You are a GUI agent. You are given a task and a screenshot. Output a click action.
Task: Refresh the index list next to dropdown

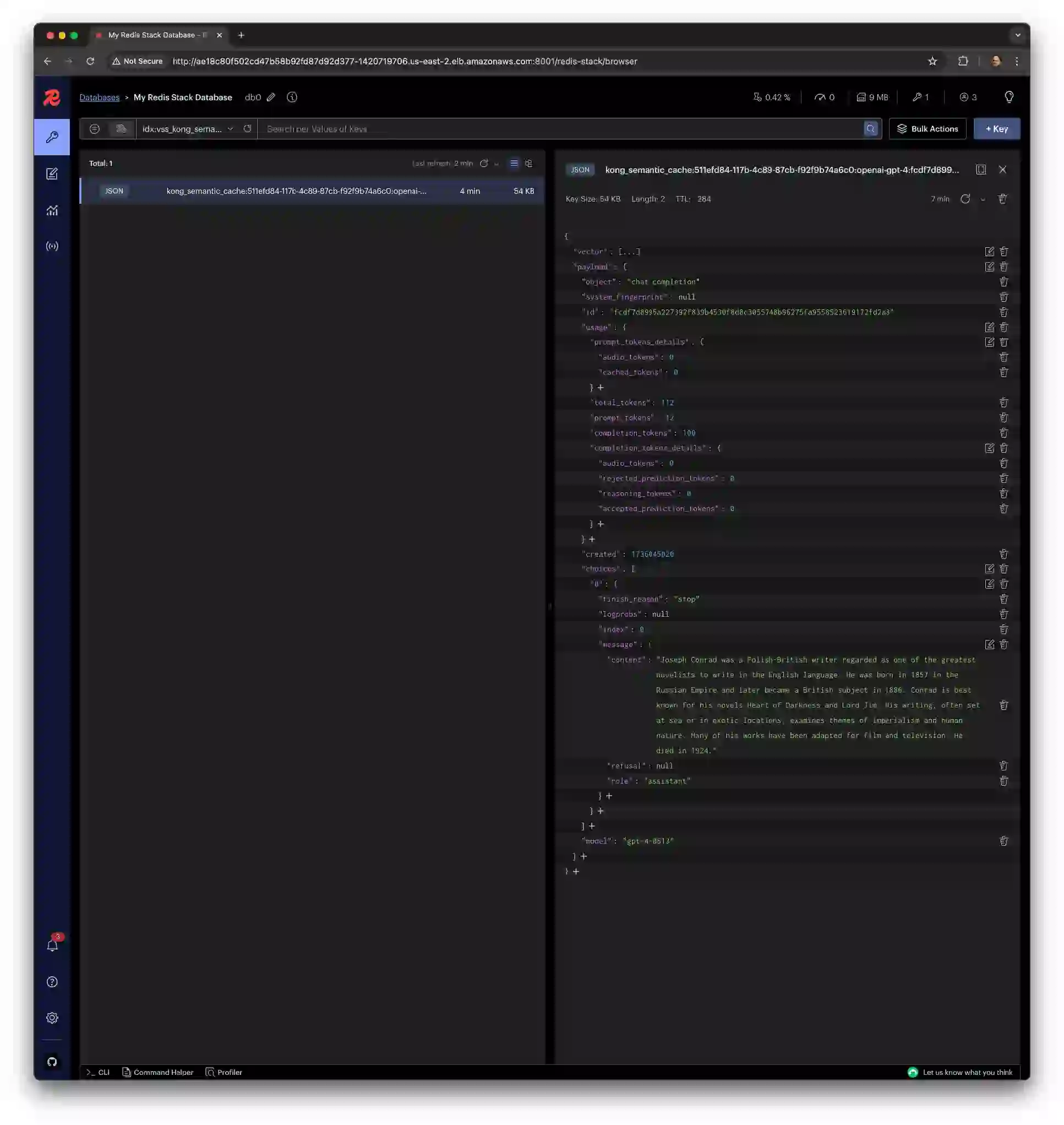point(247,129)
